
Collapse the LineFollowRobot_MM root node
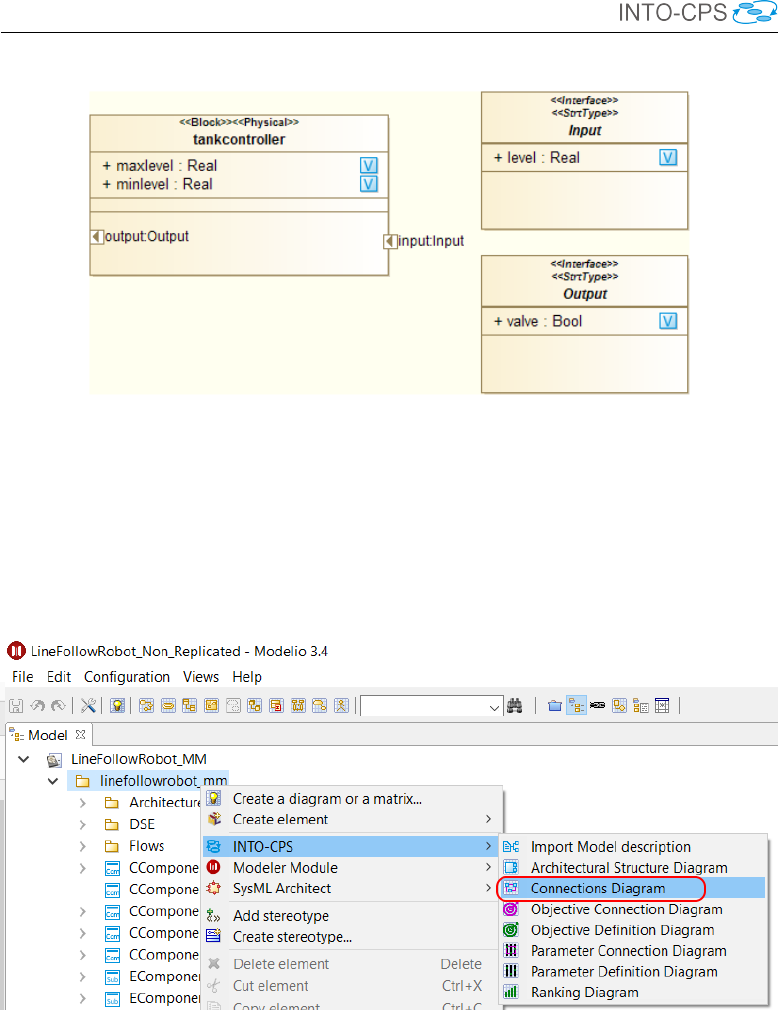[24, 759]
